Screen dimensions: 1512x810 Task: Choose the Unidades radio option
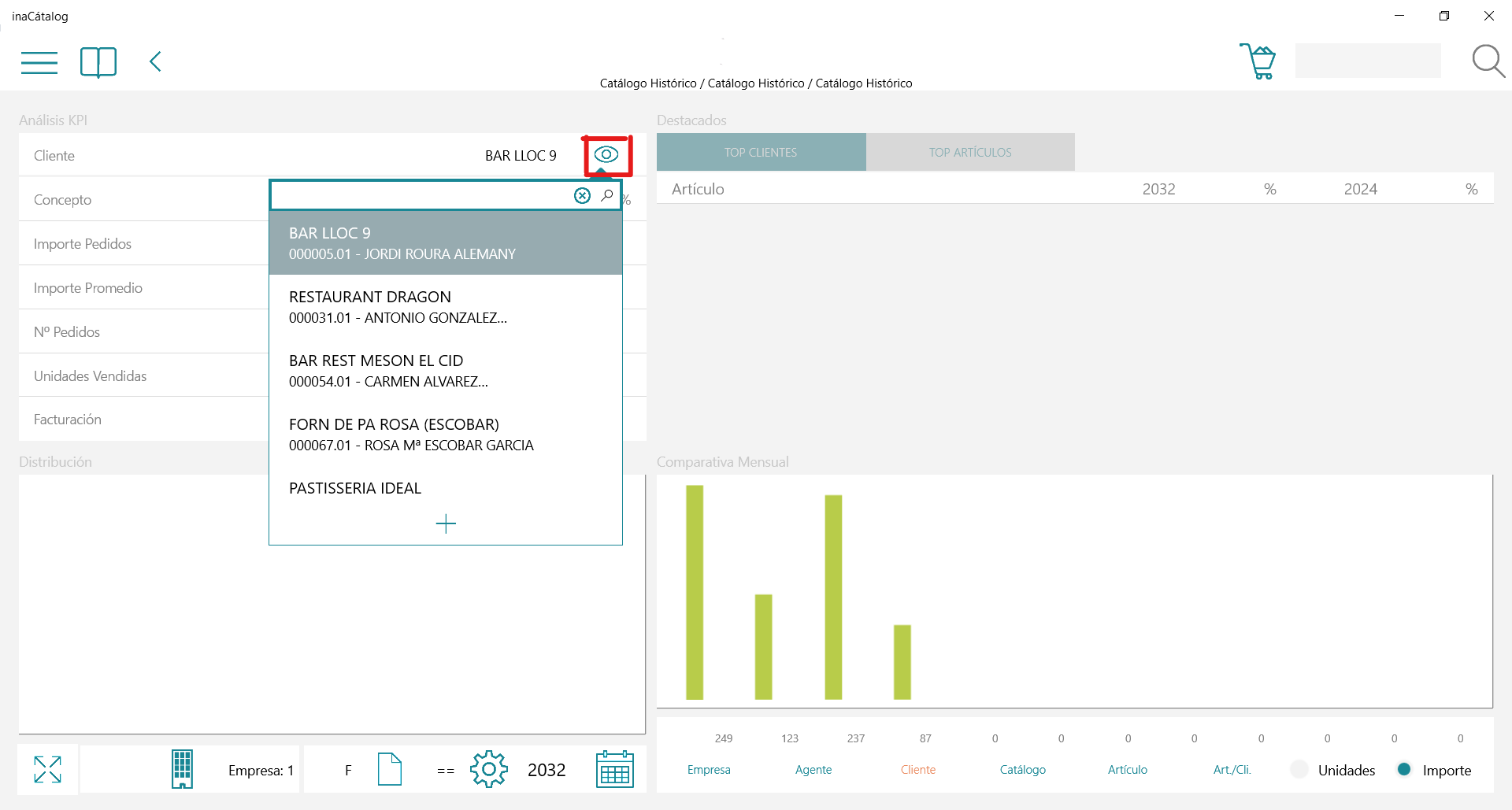click(1299, 769)
